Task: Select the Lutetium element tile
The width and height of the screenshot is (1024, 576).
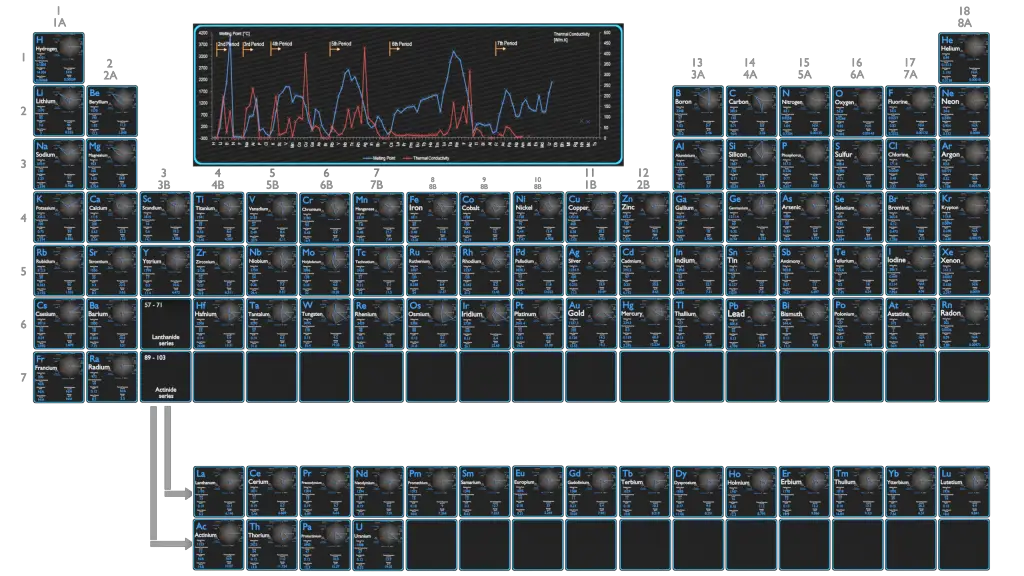Action: (x=964, y=491)
